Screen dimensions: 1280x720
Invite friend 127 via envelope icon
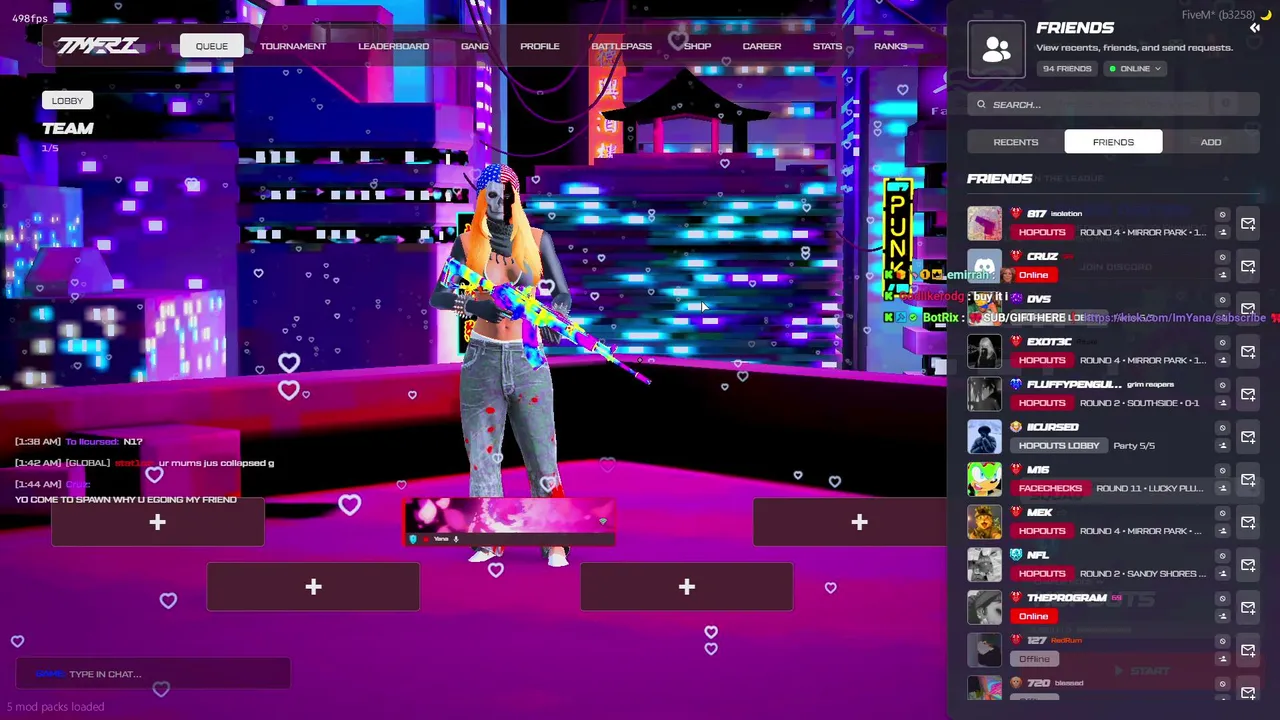pyautogui.click(x=1248, y=651)
